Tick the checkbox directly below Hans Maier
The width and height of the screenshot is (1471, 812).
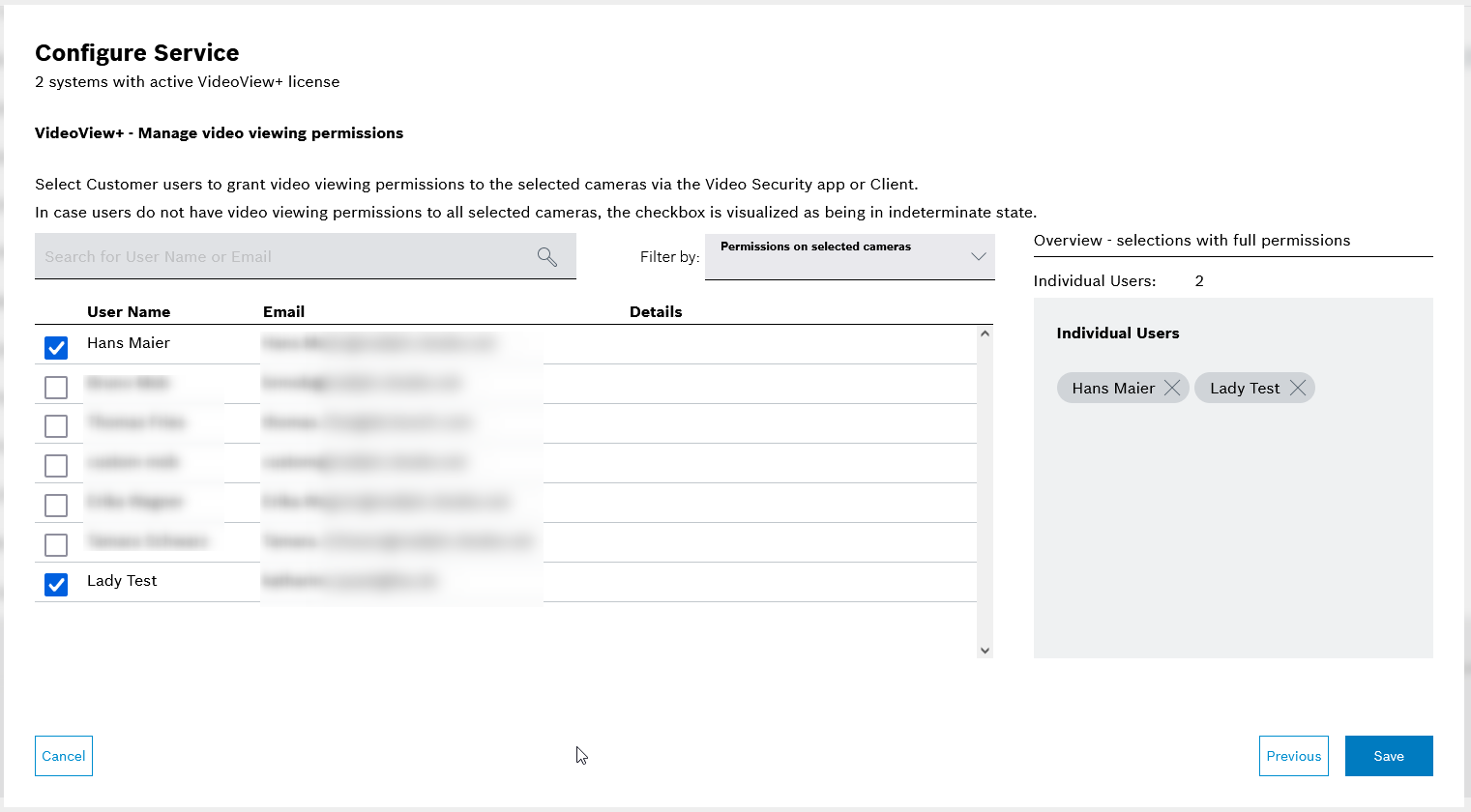click(56, 387)
